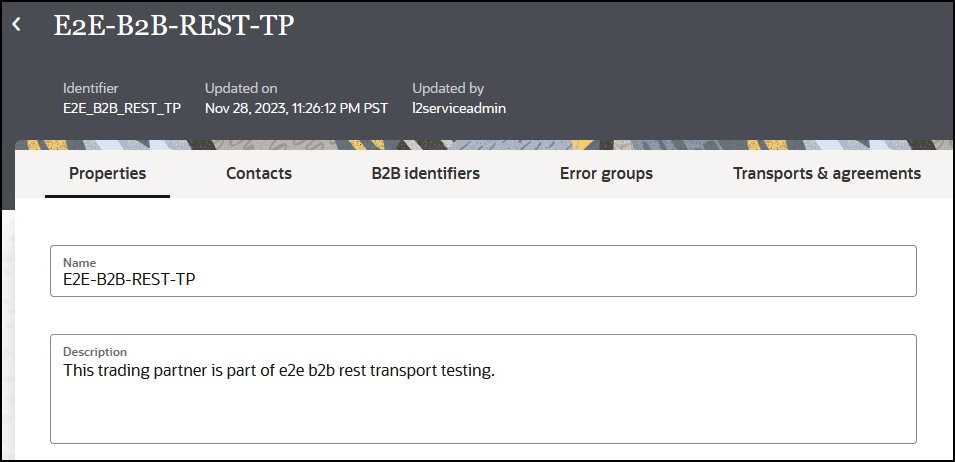
Task: Click the Description field's floating label
Action: tap(95, 352)
